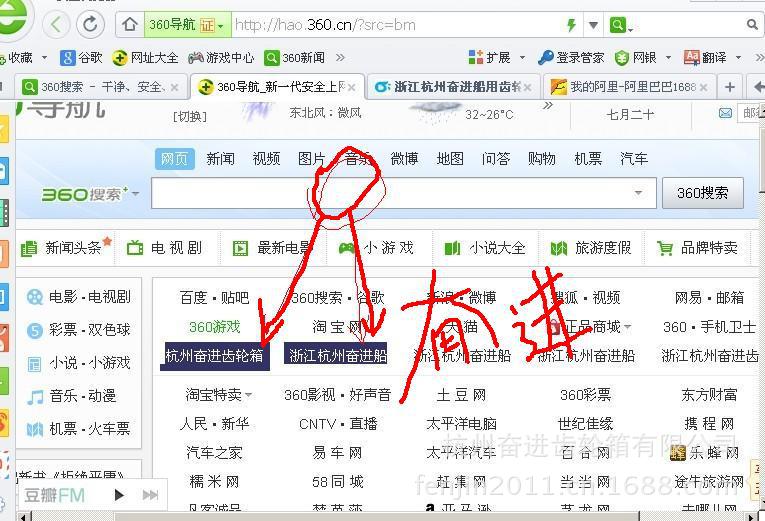Switch to the 我的阿里-阿里巴巴1688 tab
765x521 pixels.
pos(629,87)
